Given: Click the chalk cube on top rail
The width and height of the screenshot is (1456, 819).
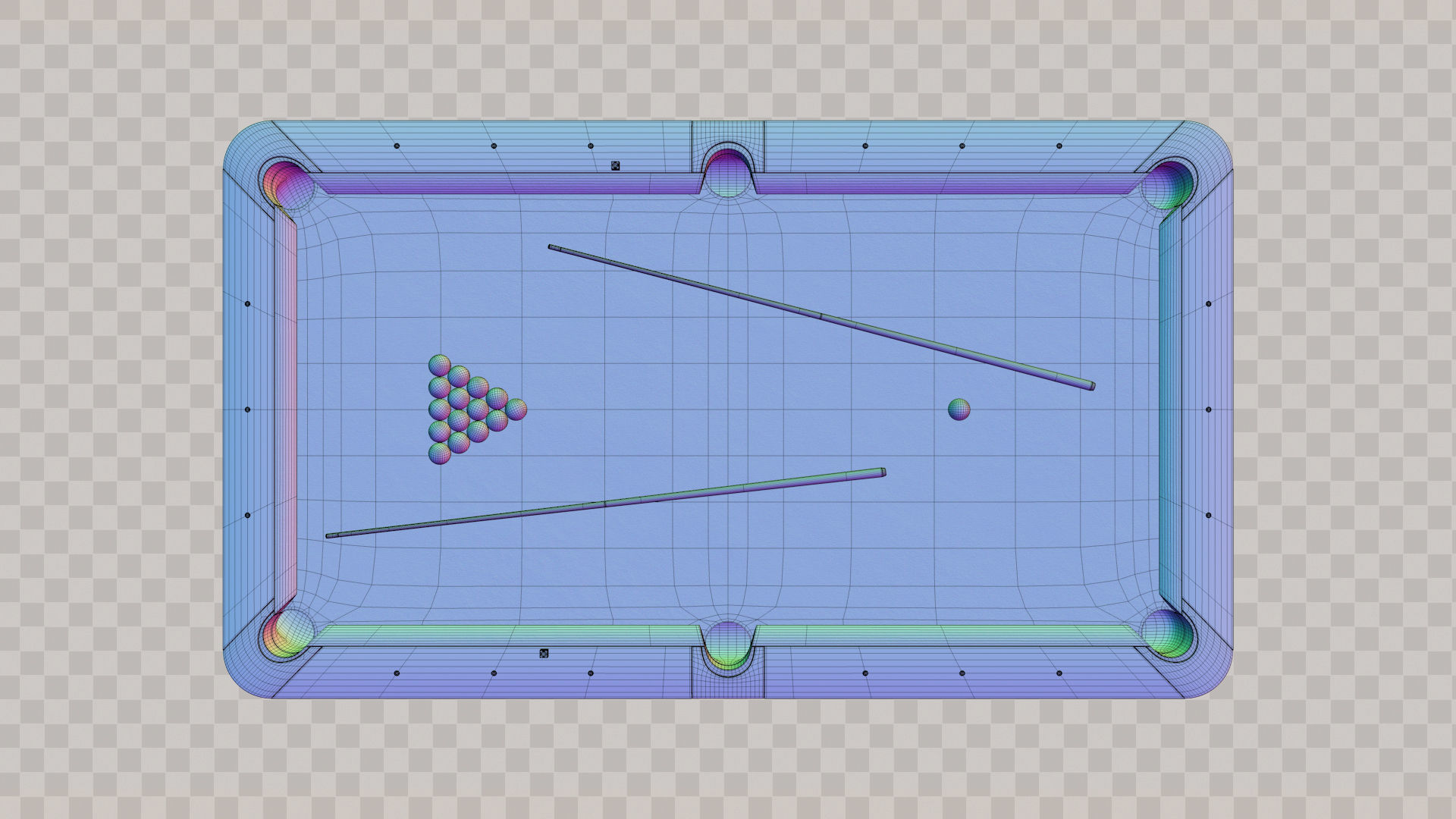Looking at the screenshot, I should [615, 165].
